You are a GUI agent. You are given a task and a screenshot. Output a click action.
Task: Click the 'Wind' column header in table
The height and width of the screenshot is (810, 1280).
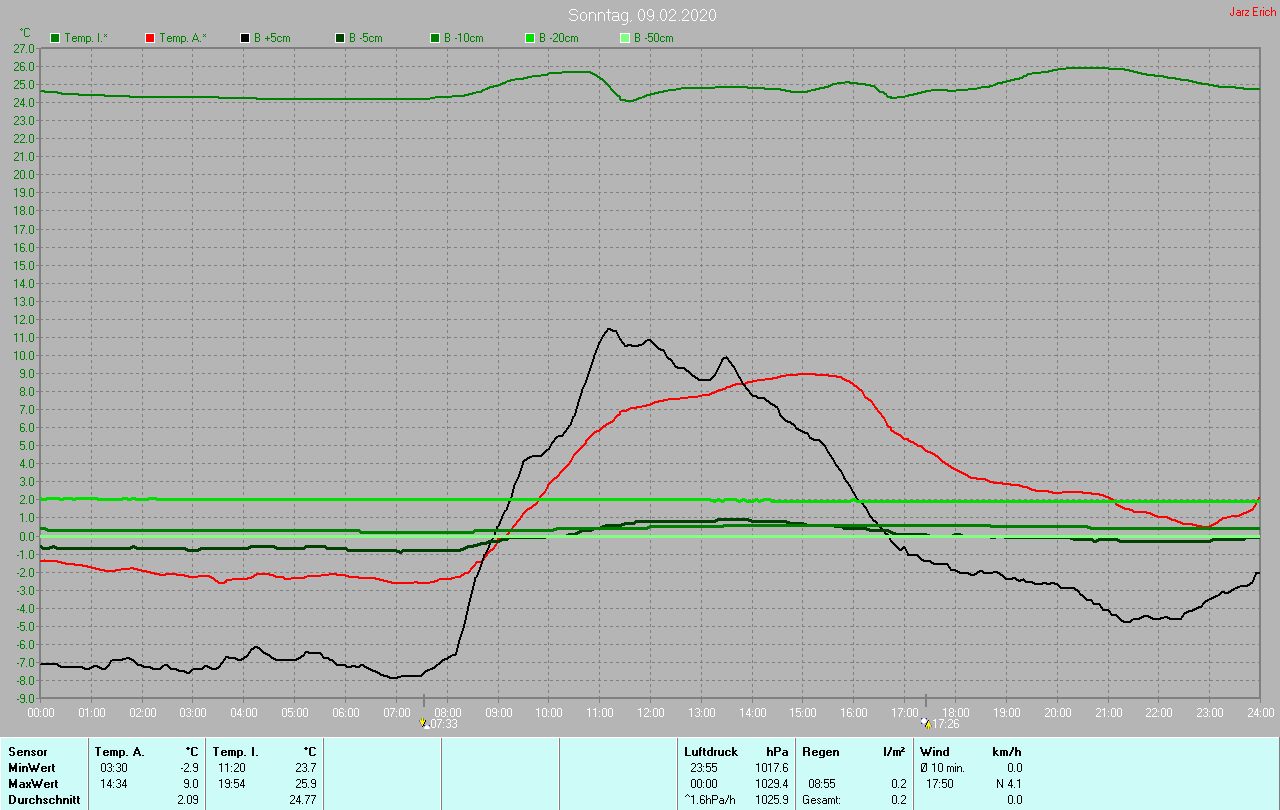coord(934,752)
